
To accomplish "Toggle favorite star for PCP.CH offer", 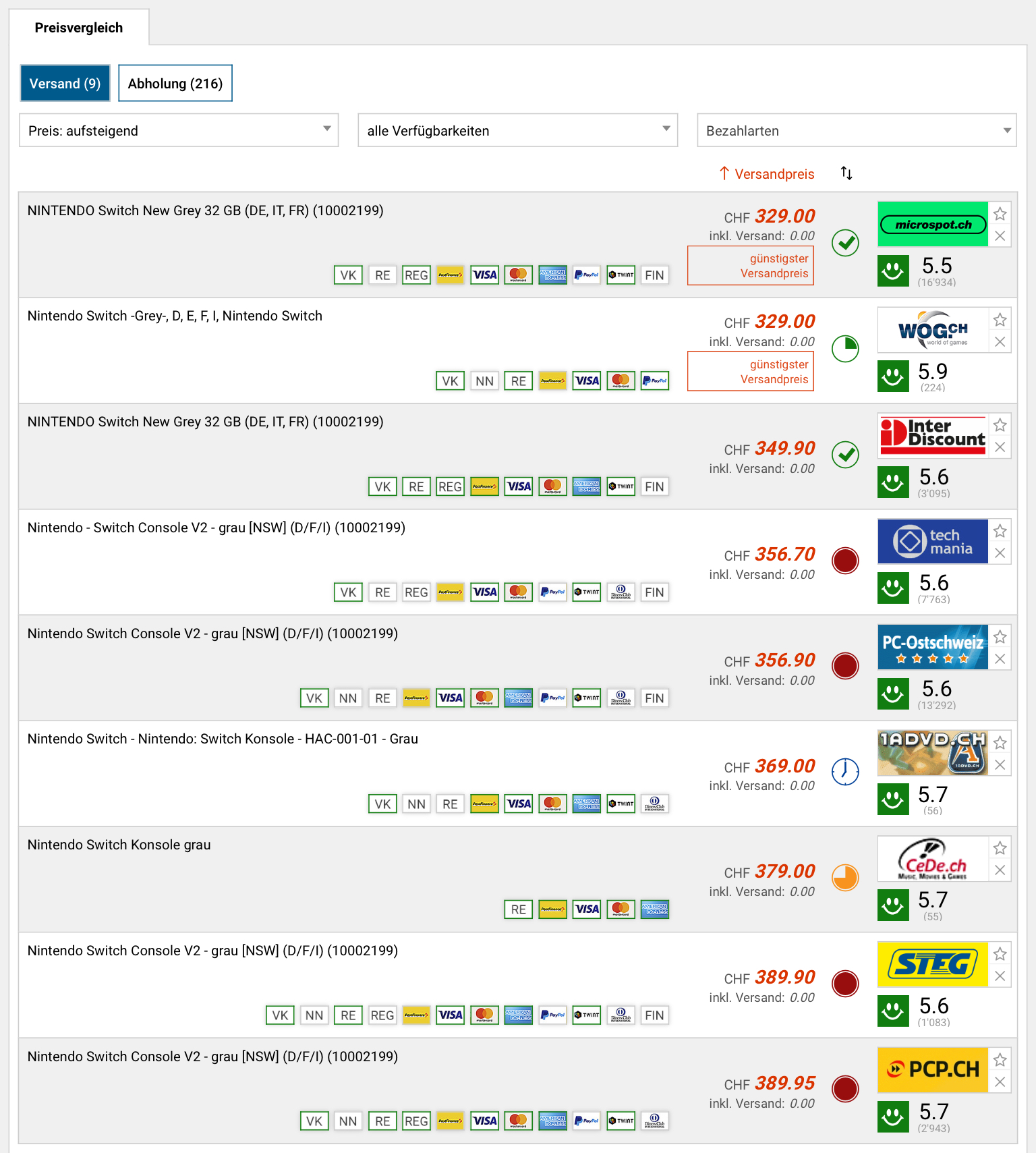I will (x=1000, y=1060).
